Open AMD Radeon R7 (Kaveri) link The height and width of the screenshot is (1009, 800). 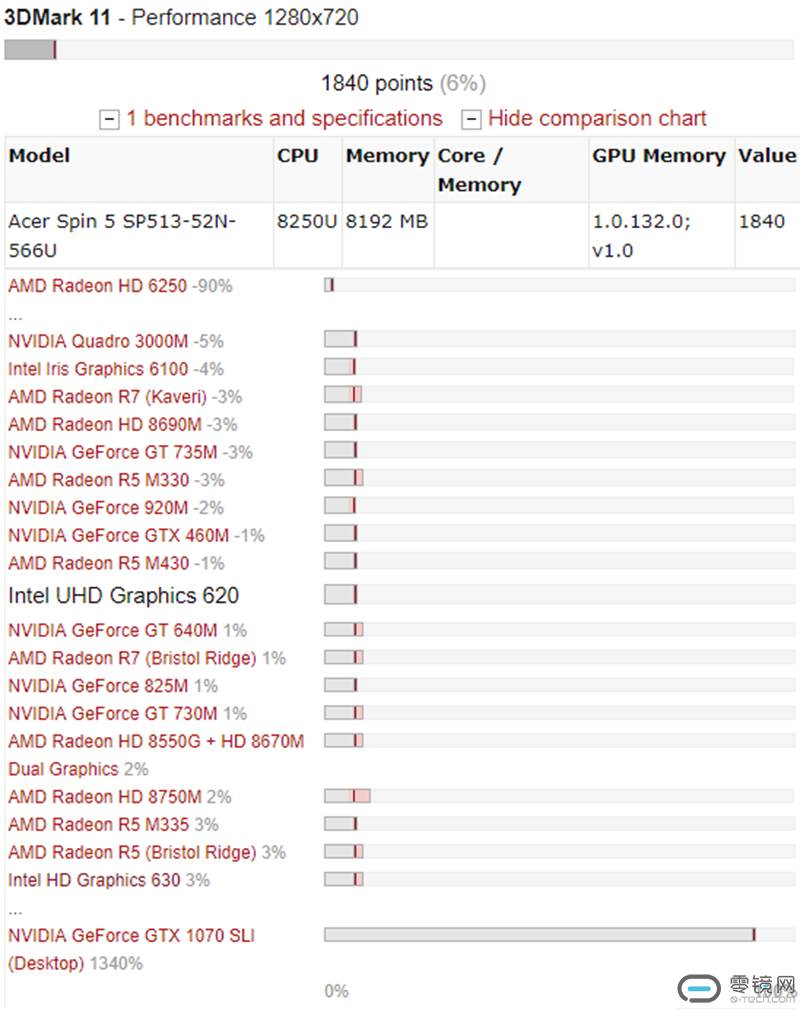[x=107, y=396]
